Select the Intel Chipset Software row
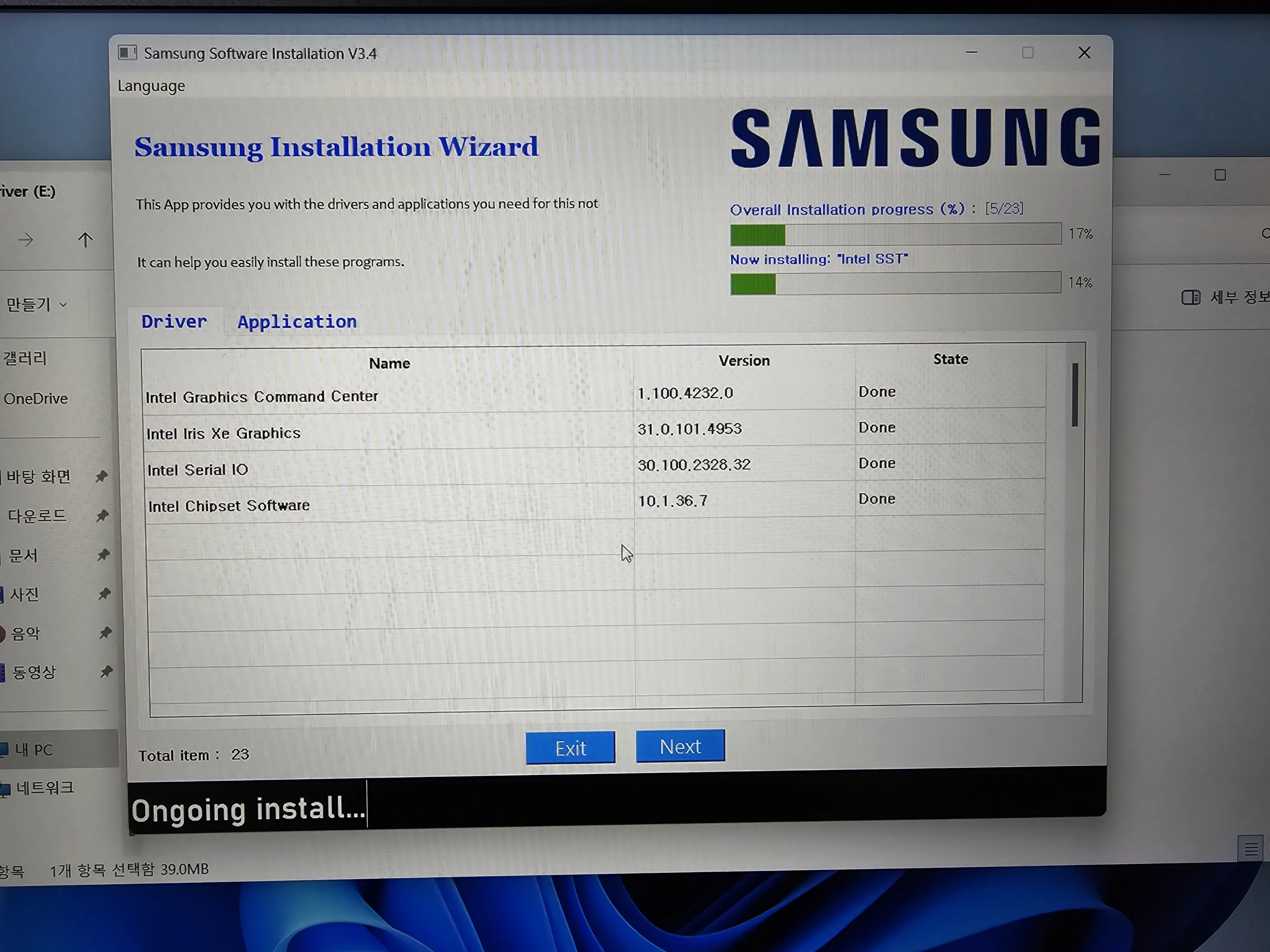Image resolution: width=1270 pixels, height=952 pixels. click(595, 502)
